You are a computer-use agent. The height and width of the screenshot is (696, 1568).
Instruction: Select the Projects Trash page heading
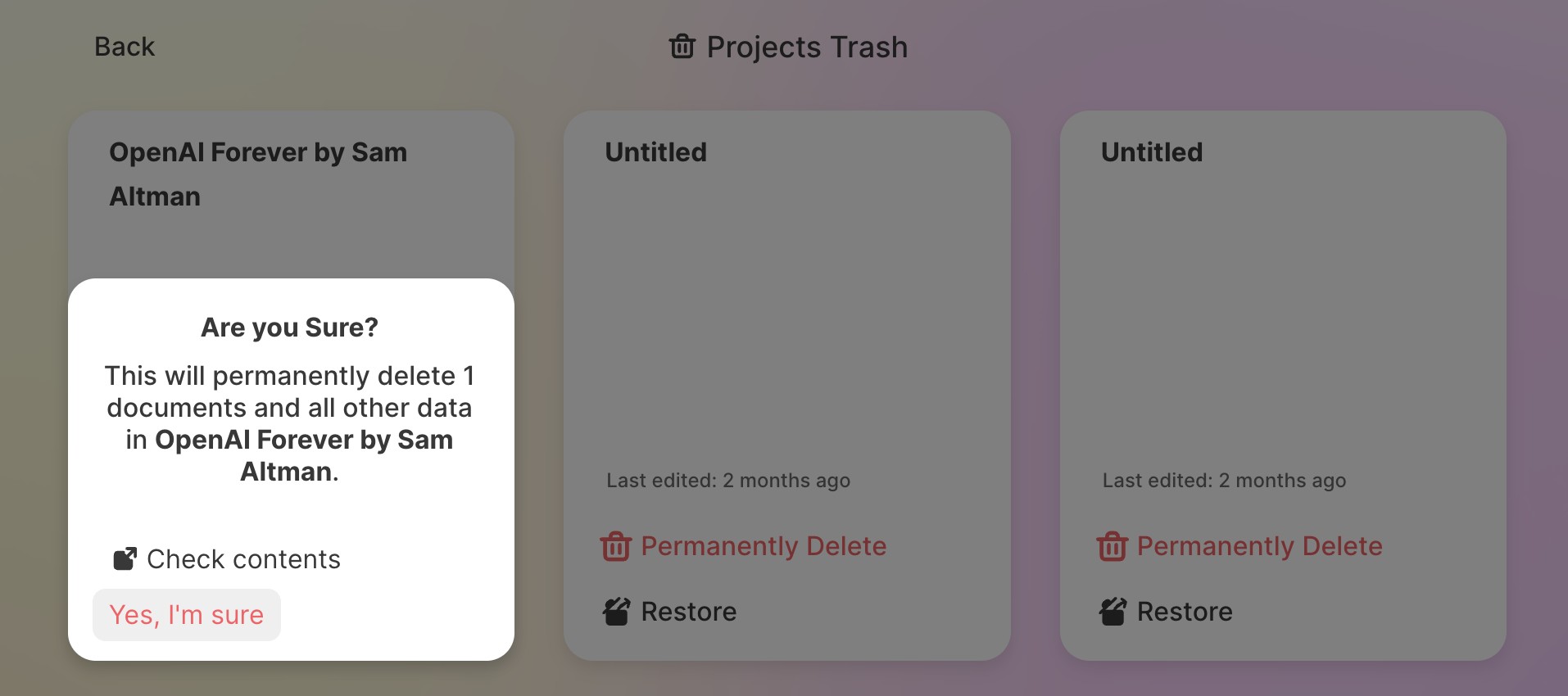click(x=807, y=47)
